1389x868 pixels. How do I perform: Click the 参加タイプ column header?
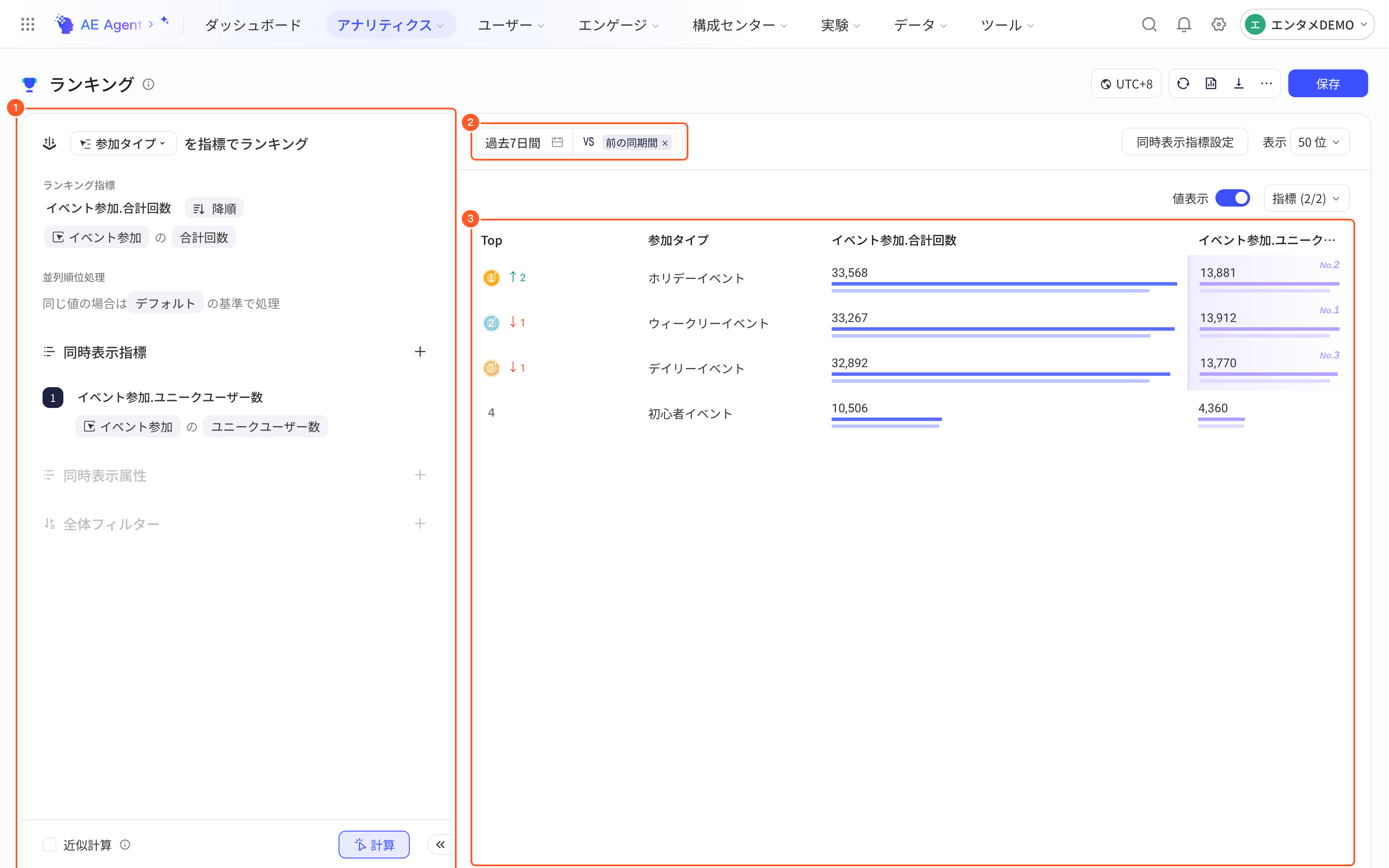pos(678,240)
